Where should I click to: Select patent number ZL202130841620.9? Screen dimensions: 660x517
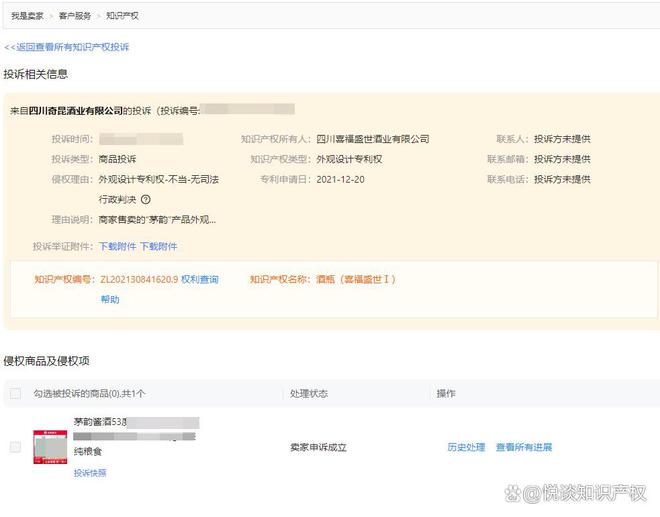139,279
